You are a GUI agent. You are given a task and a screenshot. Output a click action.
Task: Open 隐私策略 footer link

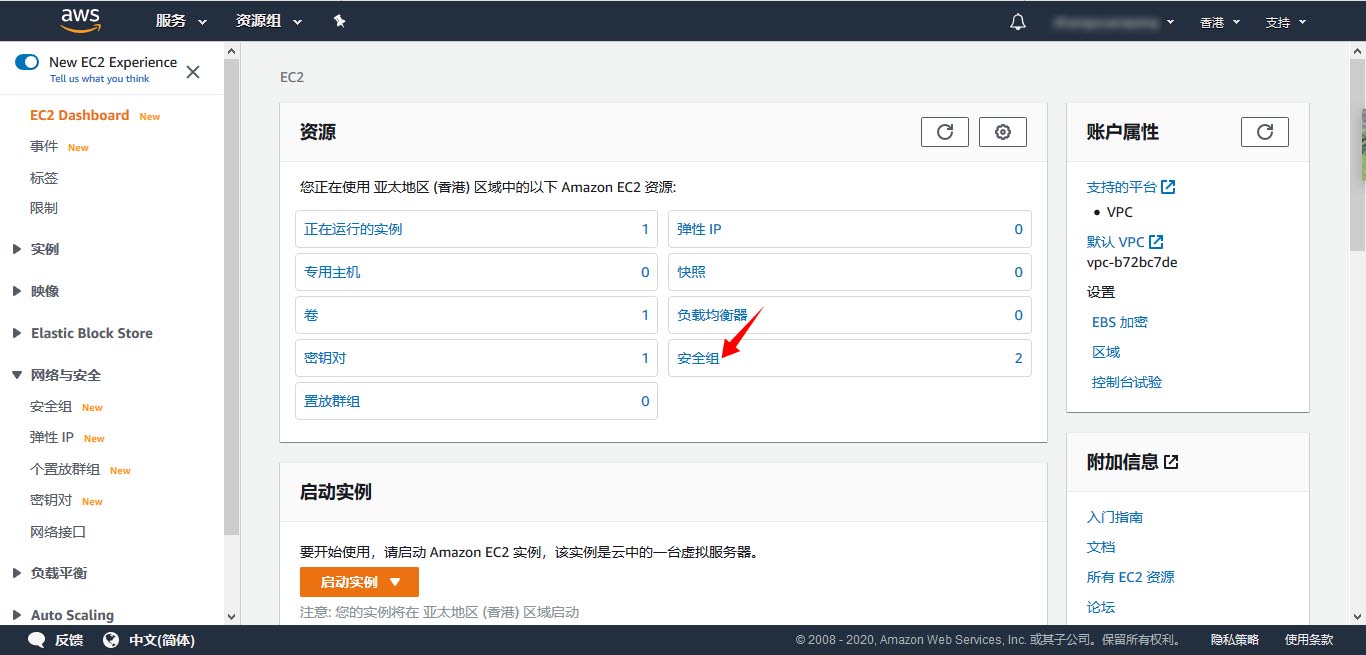[x=1235, y=640]
